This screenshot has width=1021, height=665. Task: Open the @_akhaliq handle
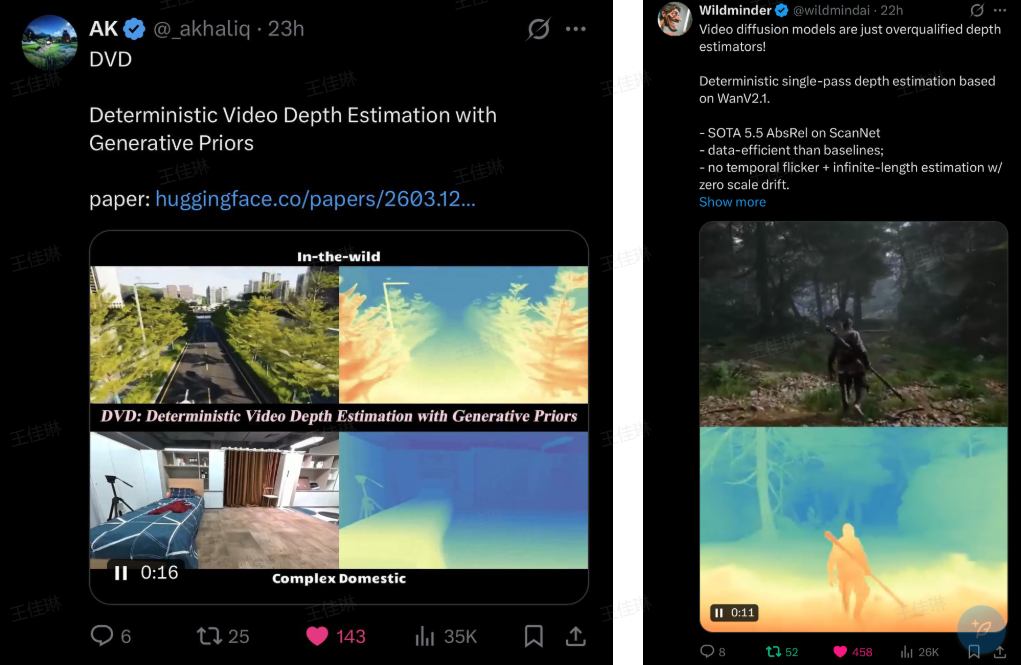(201, 29)
